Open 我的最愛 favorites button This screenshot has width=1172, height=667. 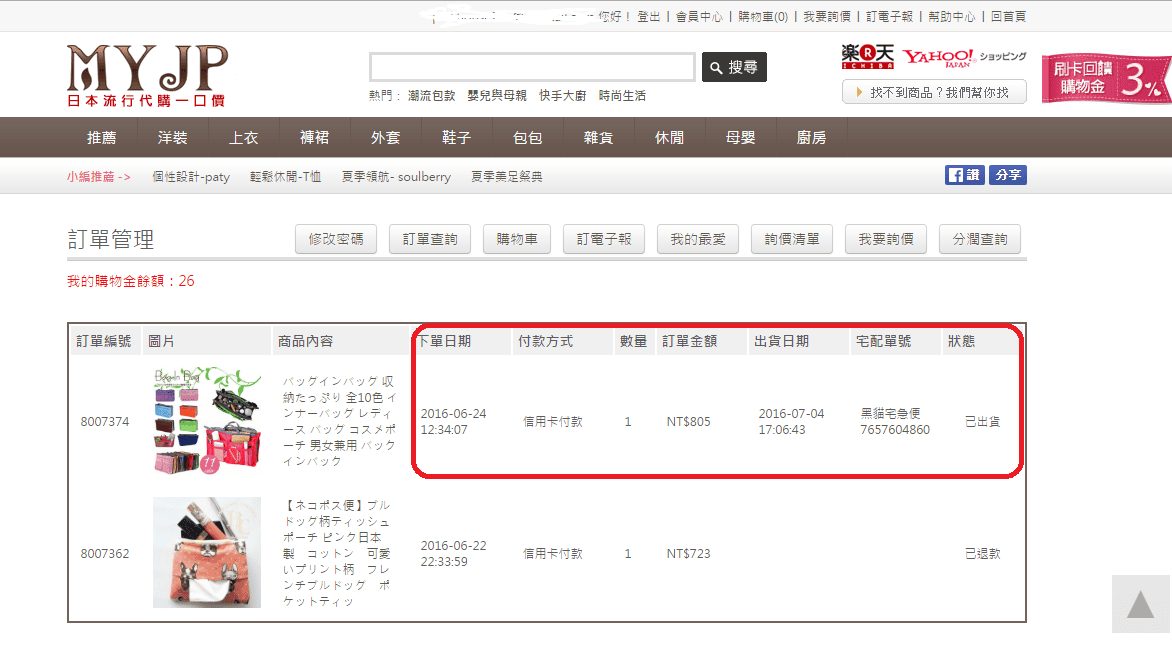coord(698,240)
